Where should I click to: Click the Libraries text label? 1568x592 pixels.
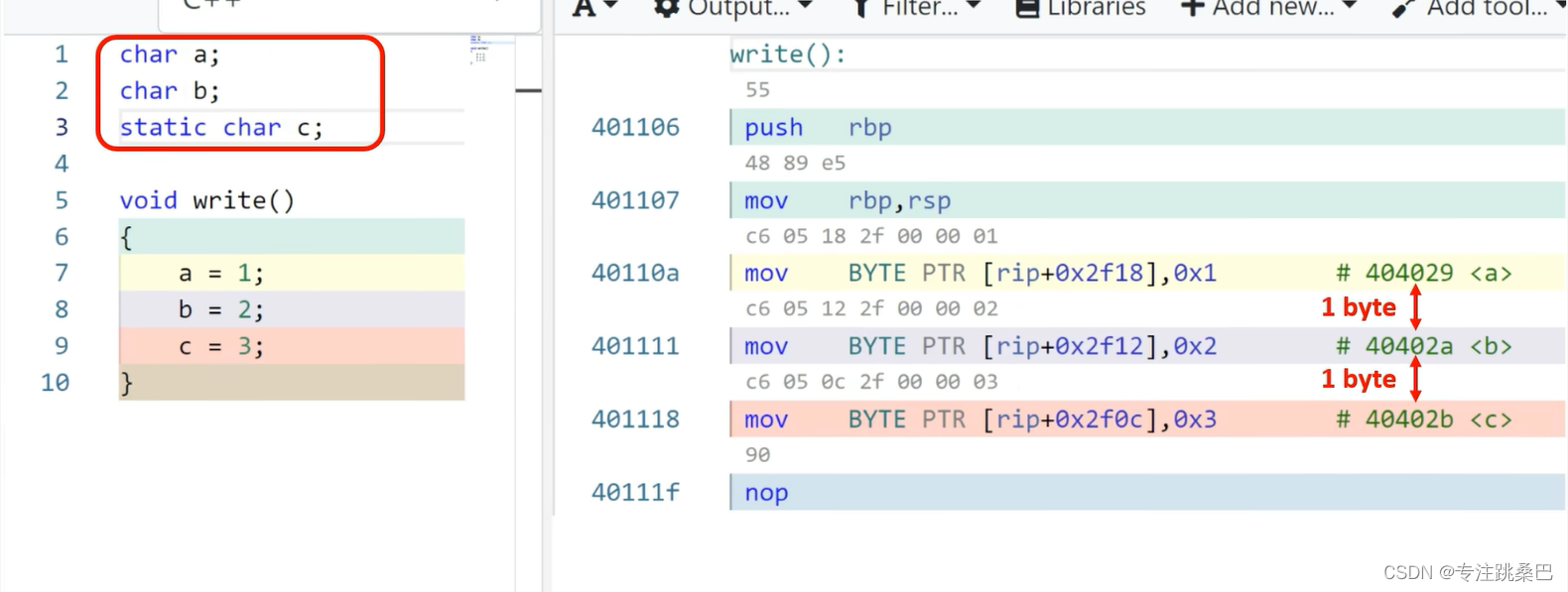pyautogui.click(x=1096, y=8)
